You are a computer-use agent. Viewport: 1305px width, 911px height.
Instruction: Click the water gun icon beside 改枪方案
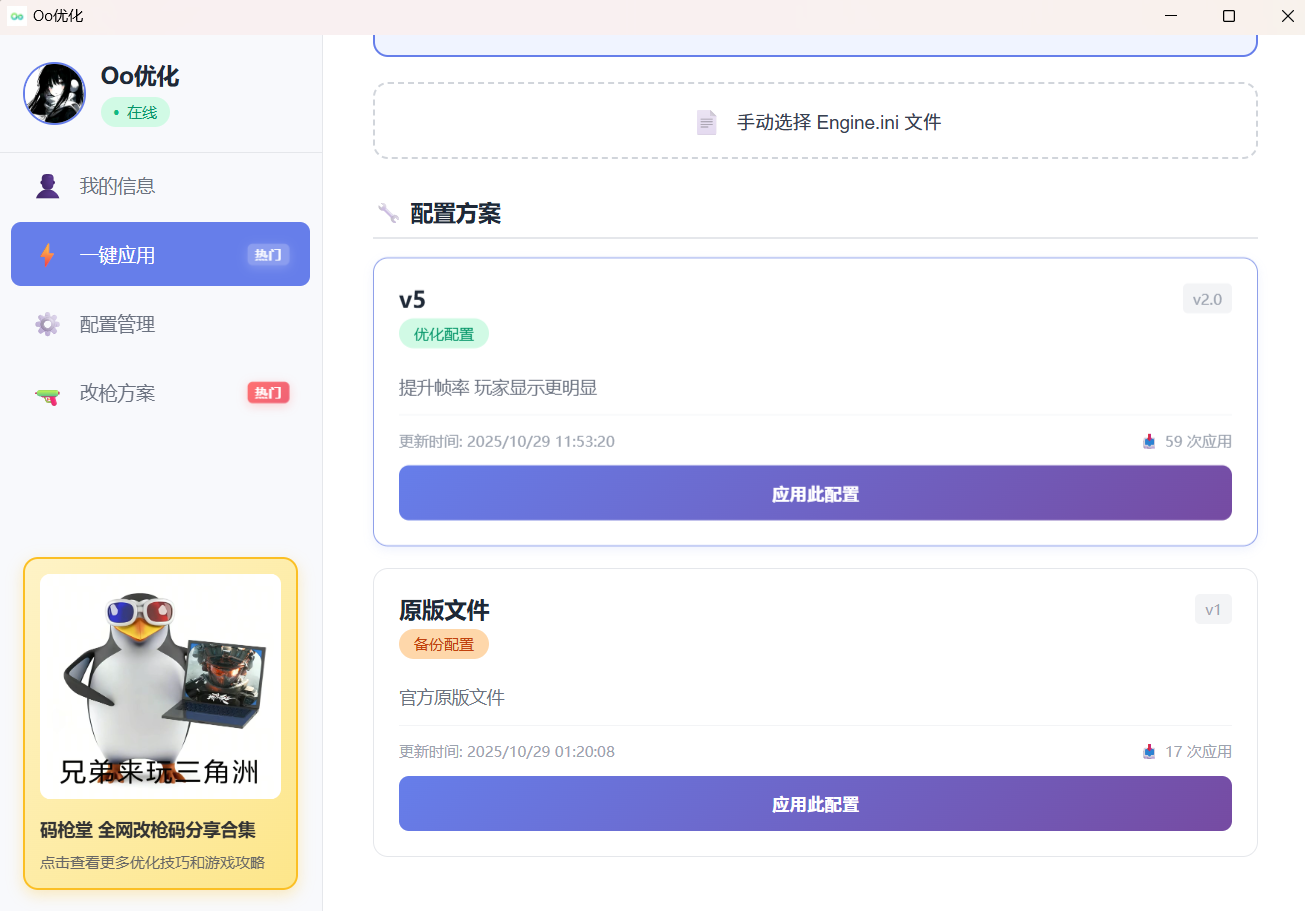[47, 393]
